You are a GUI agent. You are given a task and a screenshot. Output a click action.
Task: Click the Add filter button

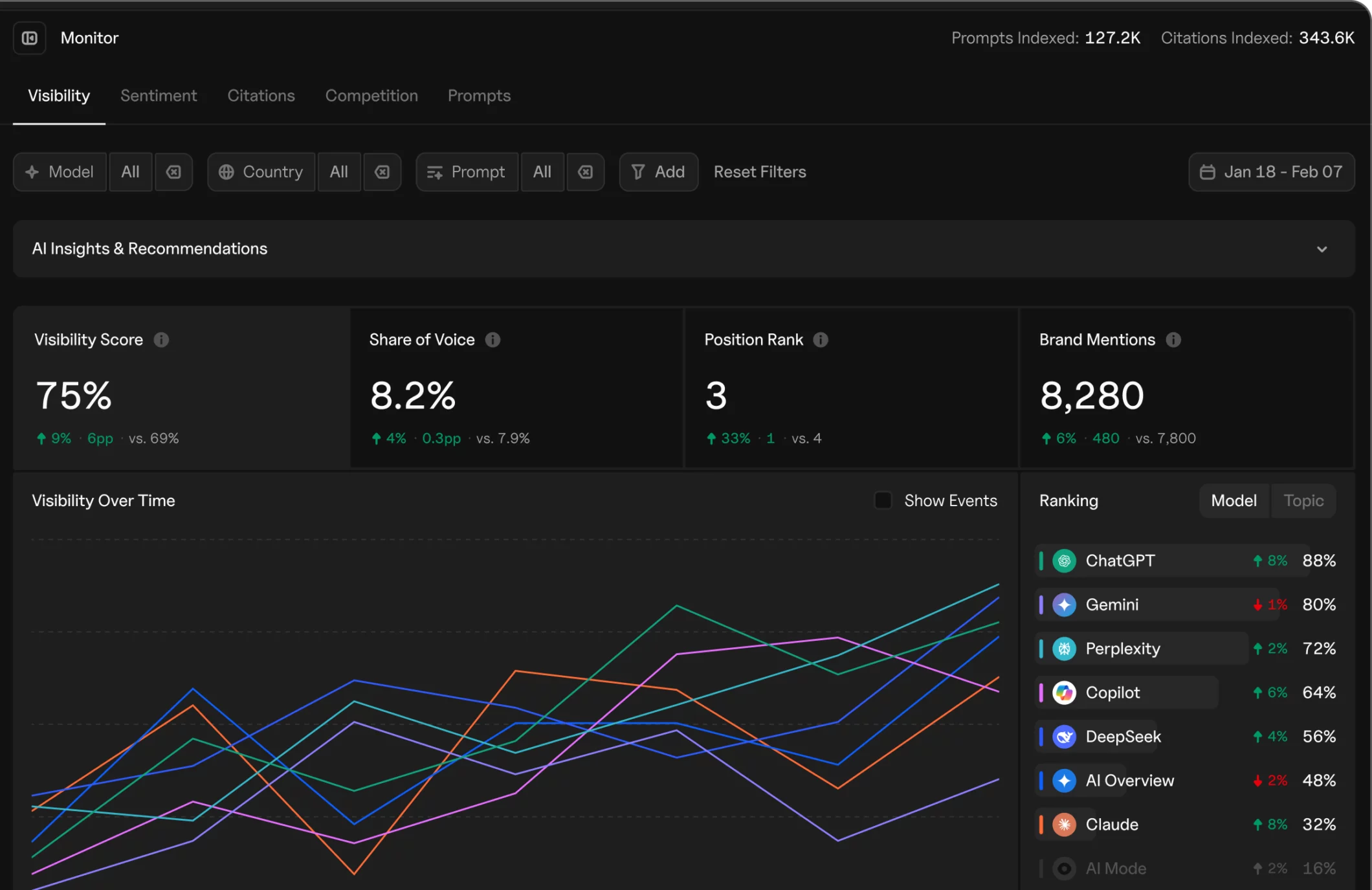click(x=658, y=172)
